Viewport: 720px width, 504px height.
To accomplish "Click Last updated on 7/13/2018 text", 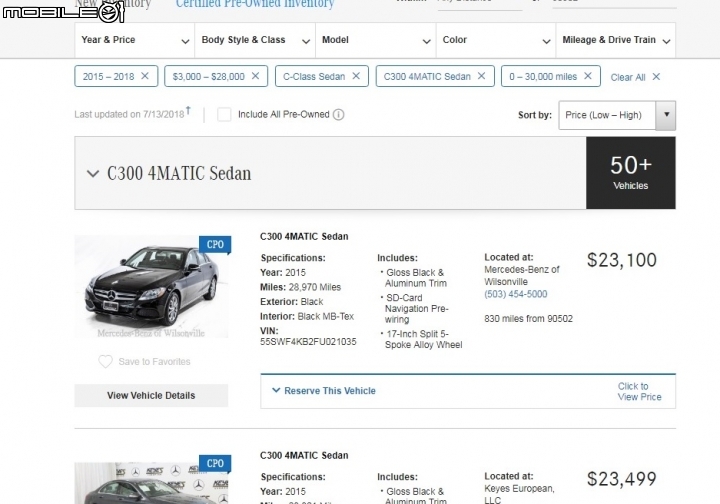I will point(129,114).
